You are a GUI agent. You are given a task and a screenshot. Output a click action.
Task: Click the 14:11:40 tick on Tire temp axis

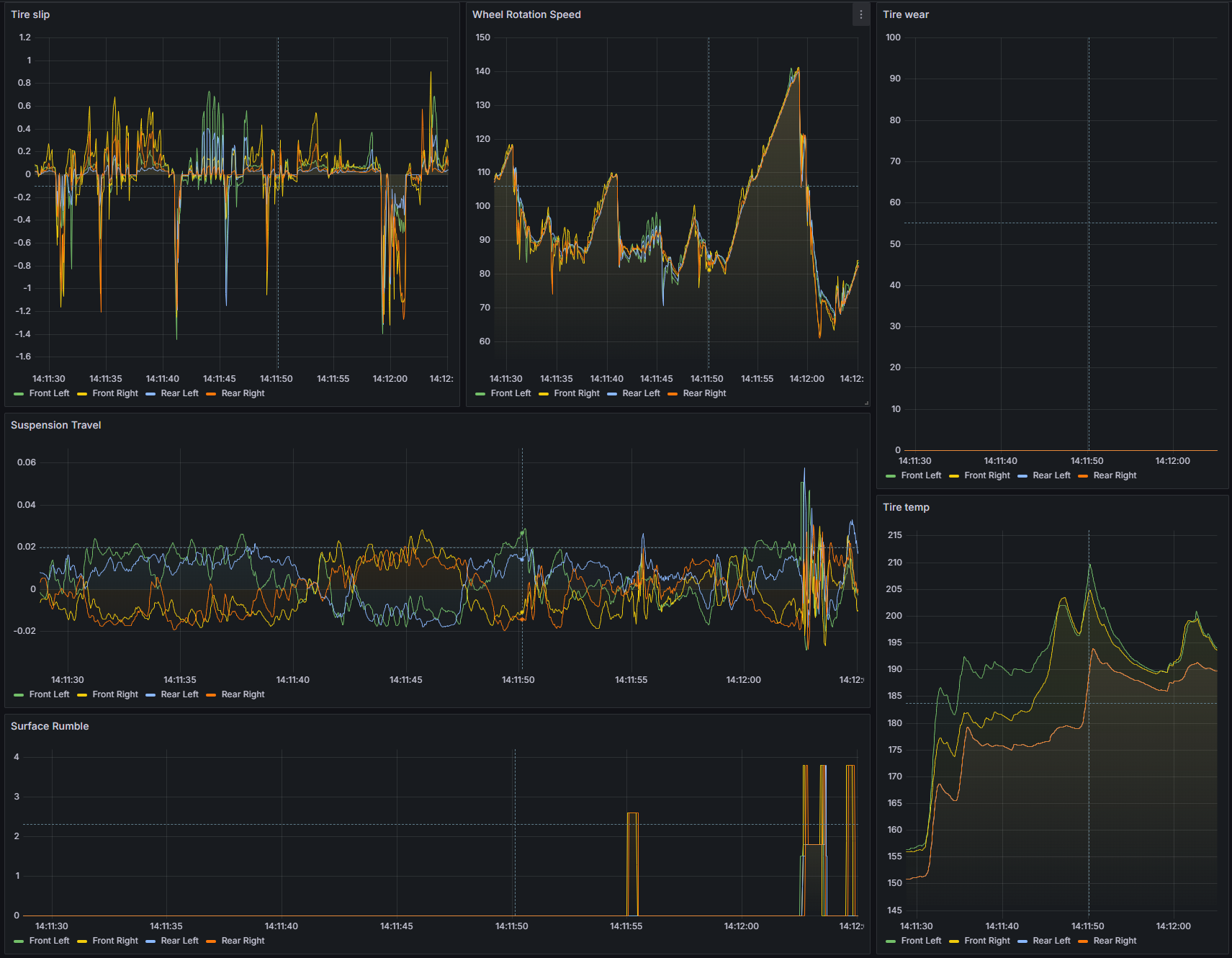tap(1002, 926)
